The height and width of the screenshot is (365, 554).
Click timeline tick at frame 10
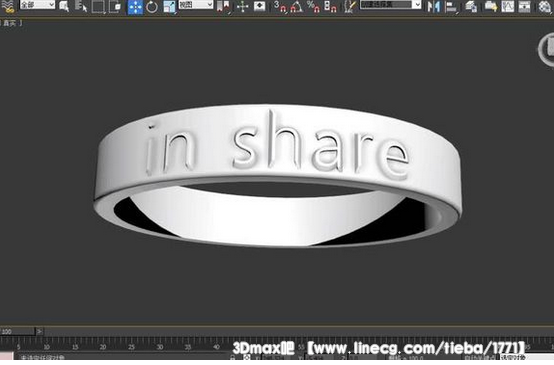click(47, 347)
